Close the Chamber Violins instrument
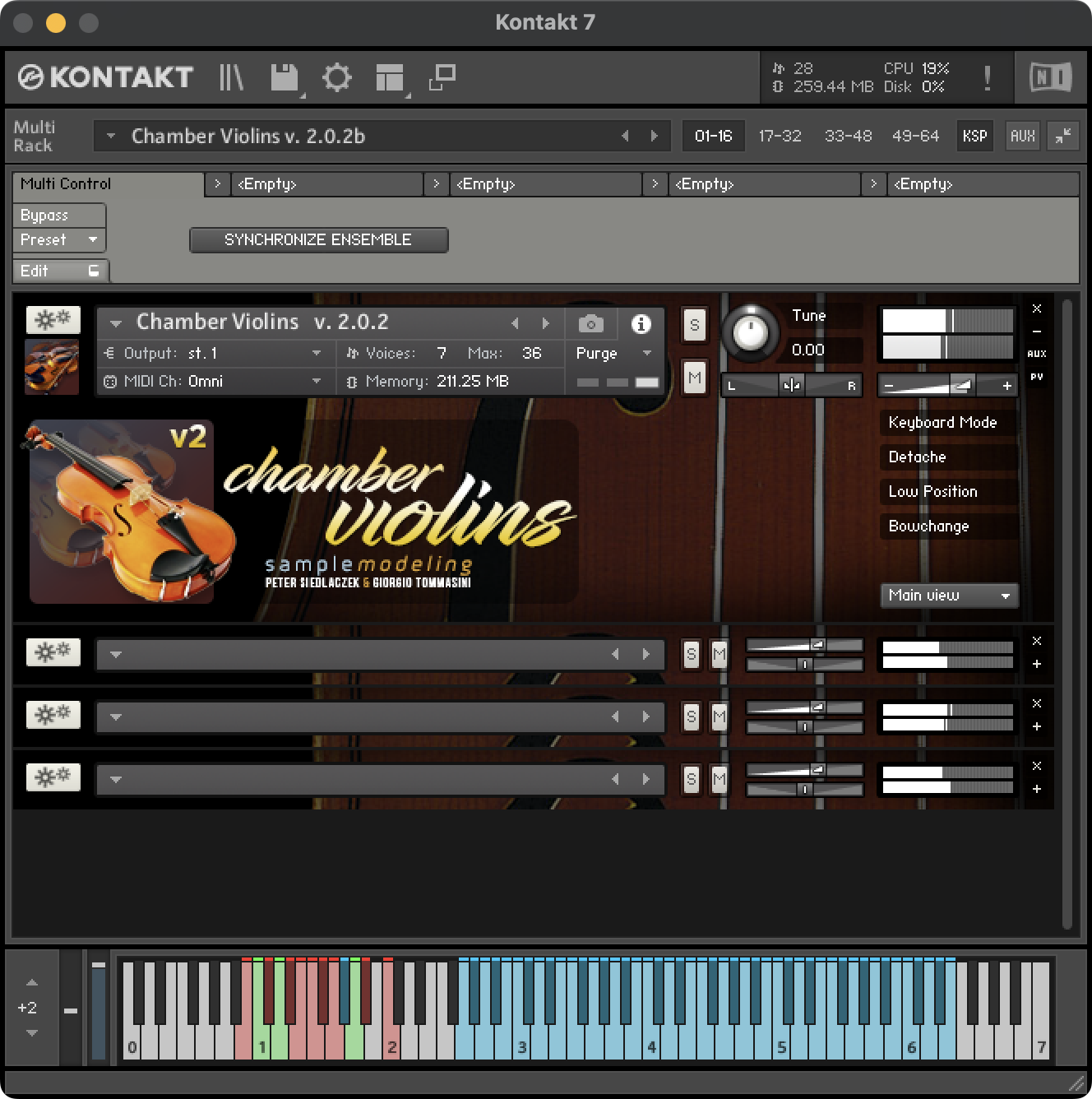Viewport: 1092px width, 1099px height. point(1037,308)
